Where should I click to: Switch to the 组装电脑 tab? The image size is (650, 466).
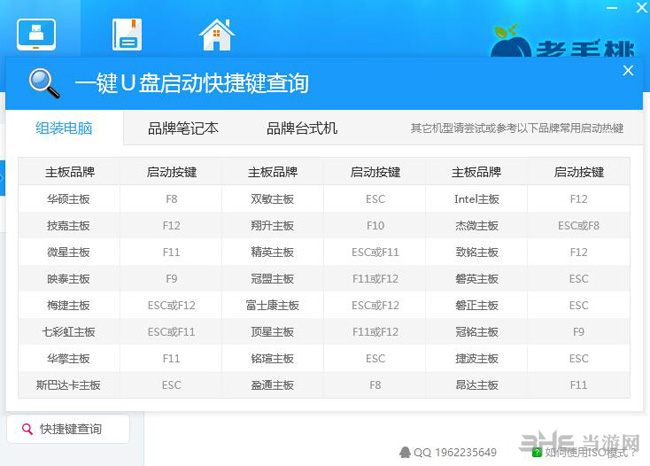pos(64,128)
